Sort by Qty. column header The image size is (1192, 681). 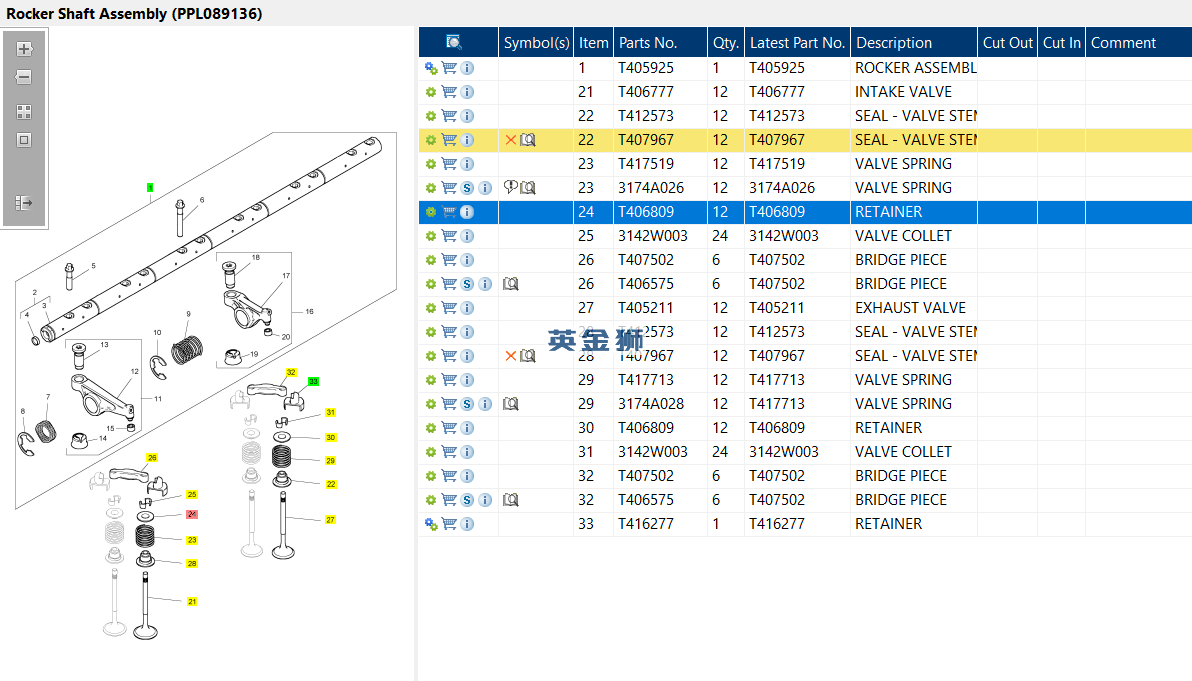726,43
